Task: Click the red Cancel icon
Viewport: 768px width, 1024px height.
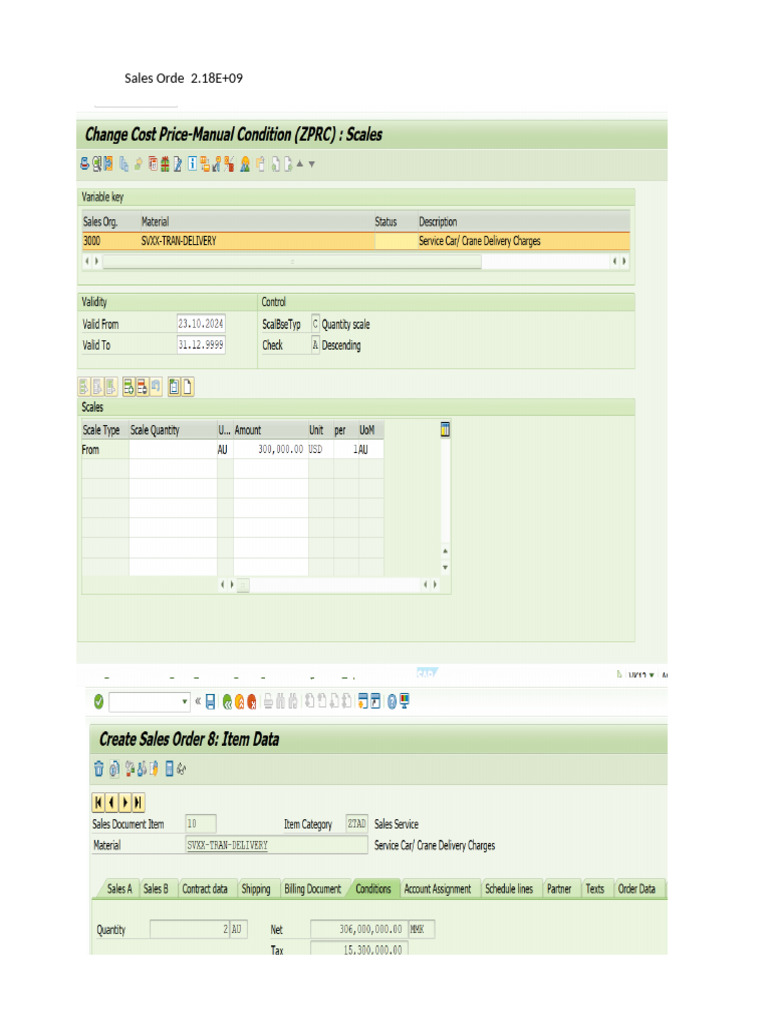Action: click(252, 701)
